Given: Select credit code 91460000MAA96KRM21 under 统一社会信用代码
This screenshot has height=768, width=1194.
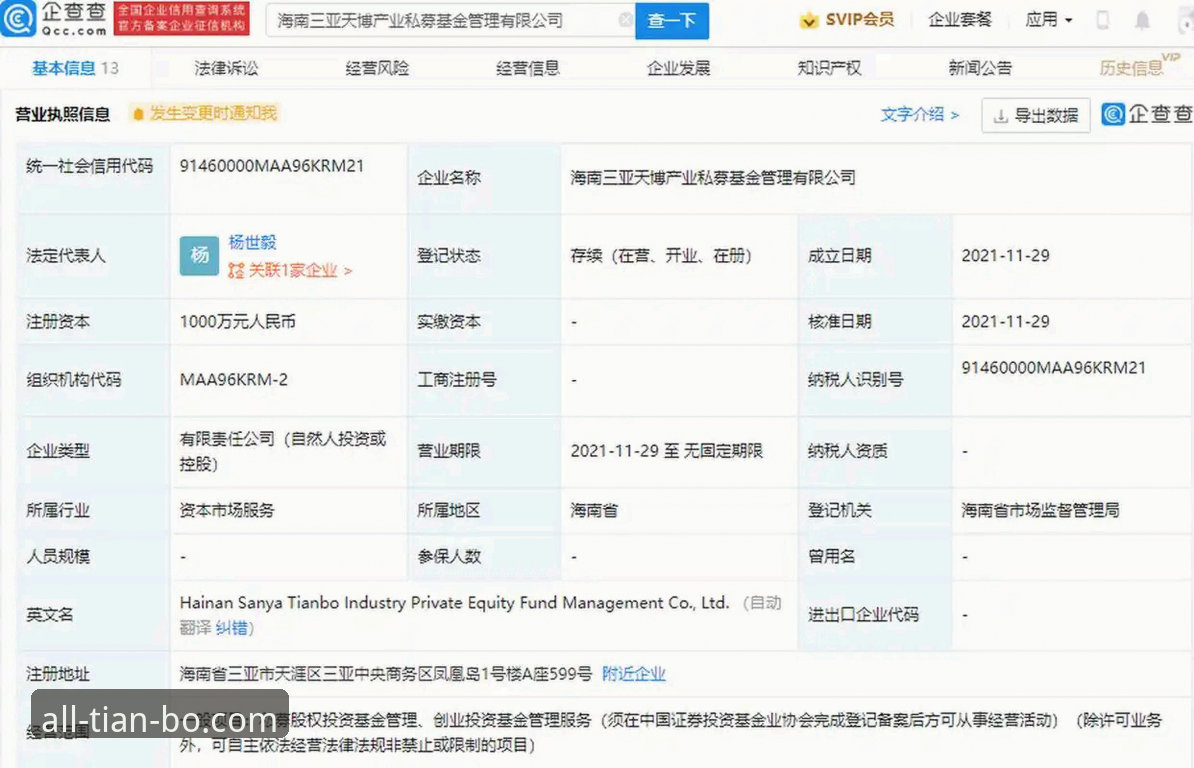Looking at the screenshot, I should [272, 166].
